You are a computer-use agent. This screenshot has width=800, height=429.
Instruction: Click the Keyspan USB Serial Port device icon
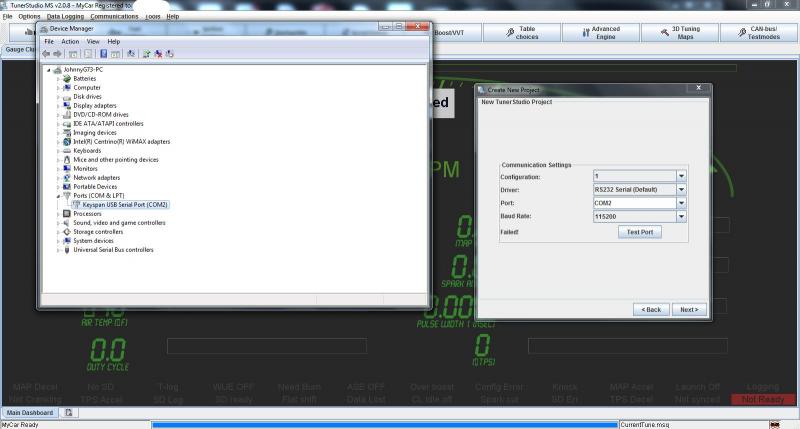[x=76, y=205]
